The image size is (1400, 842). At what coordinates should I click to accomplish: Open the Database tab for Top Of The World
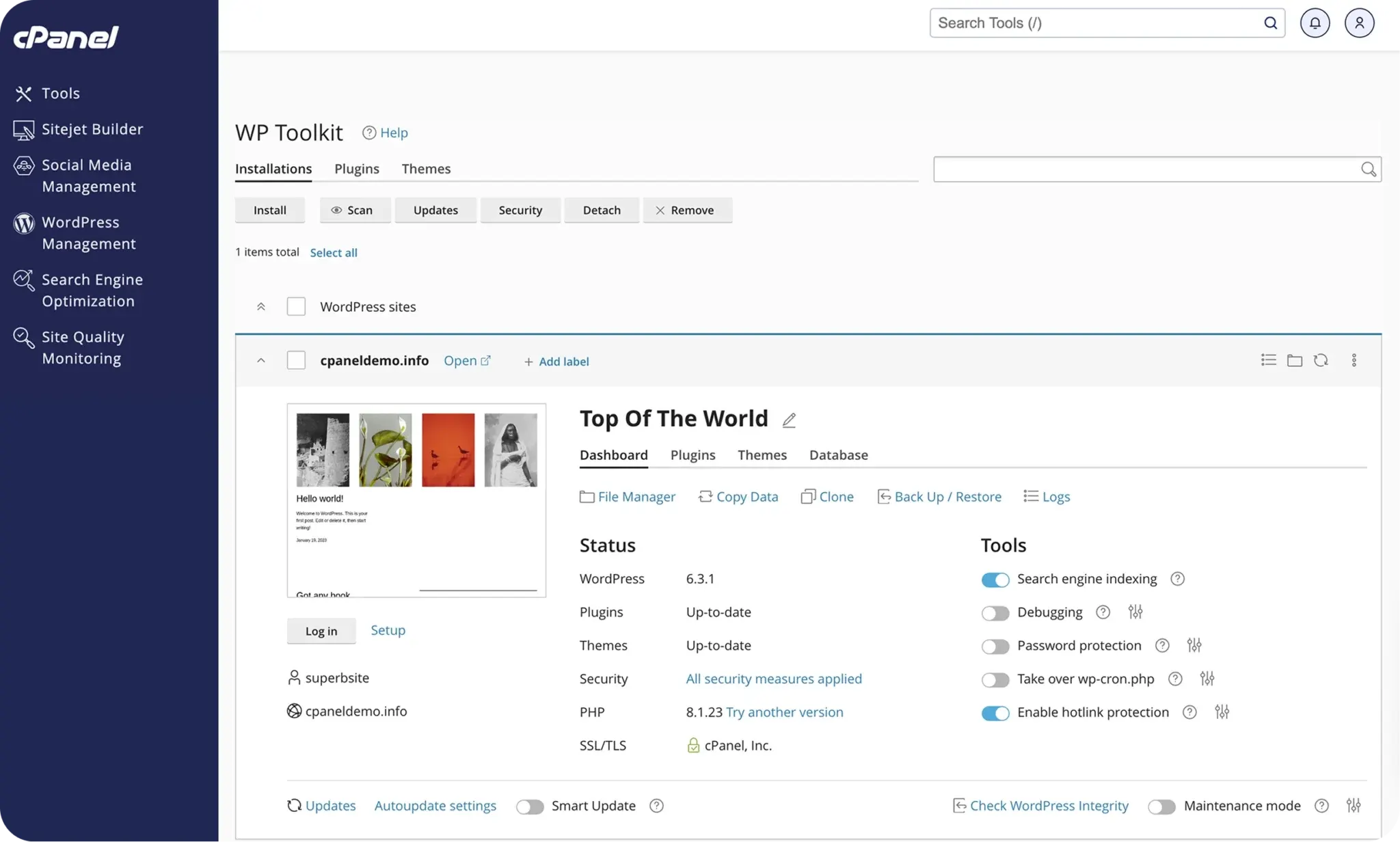839,454
